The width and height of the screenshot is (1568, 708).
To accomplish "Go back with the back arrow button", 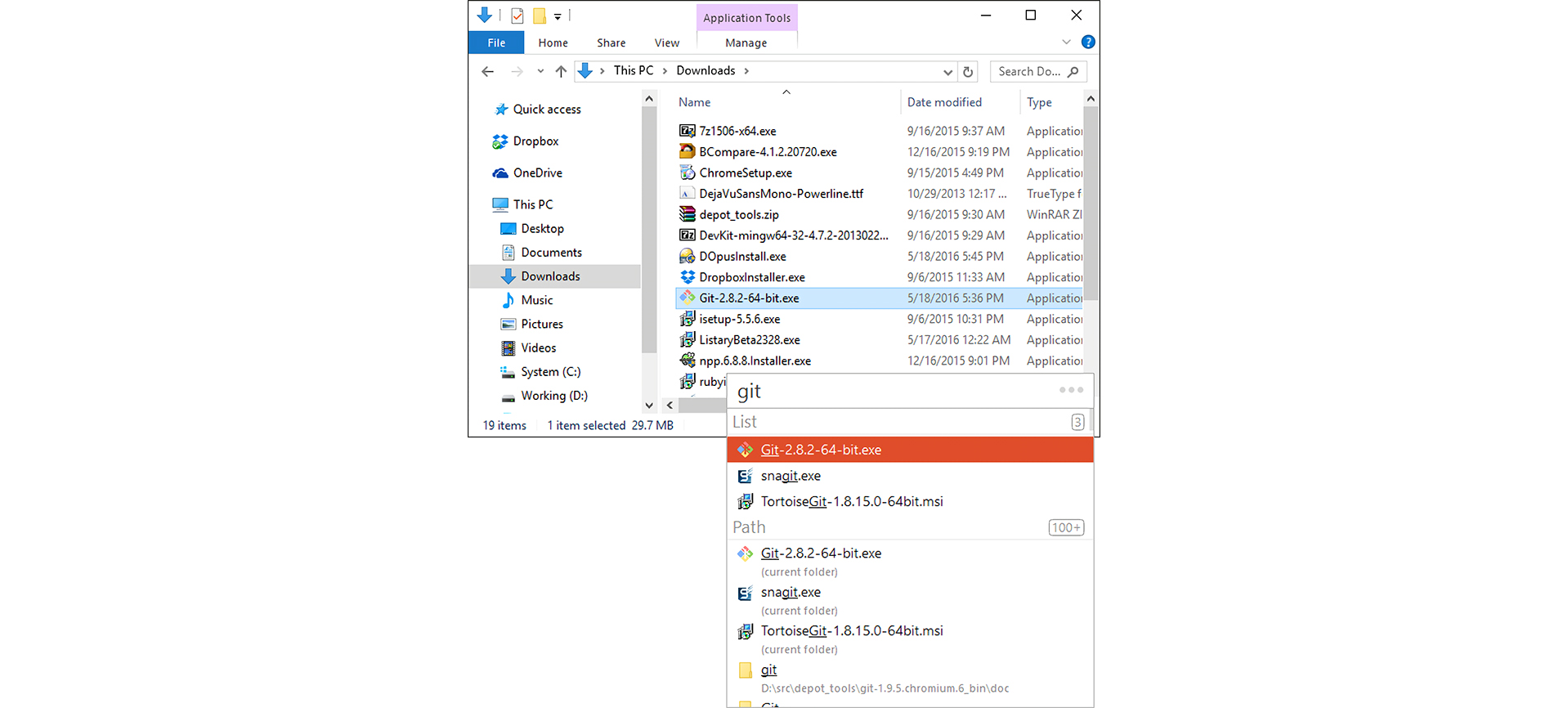I will 488,72.
